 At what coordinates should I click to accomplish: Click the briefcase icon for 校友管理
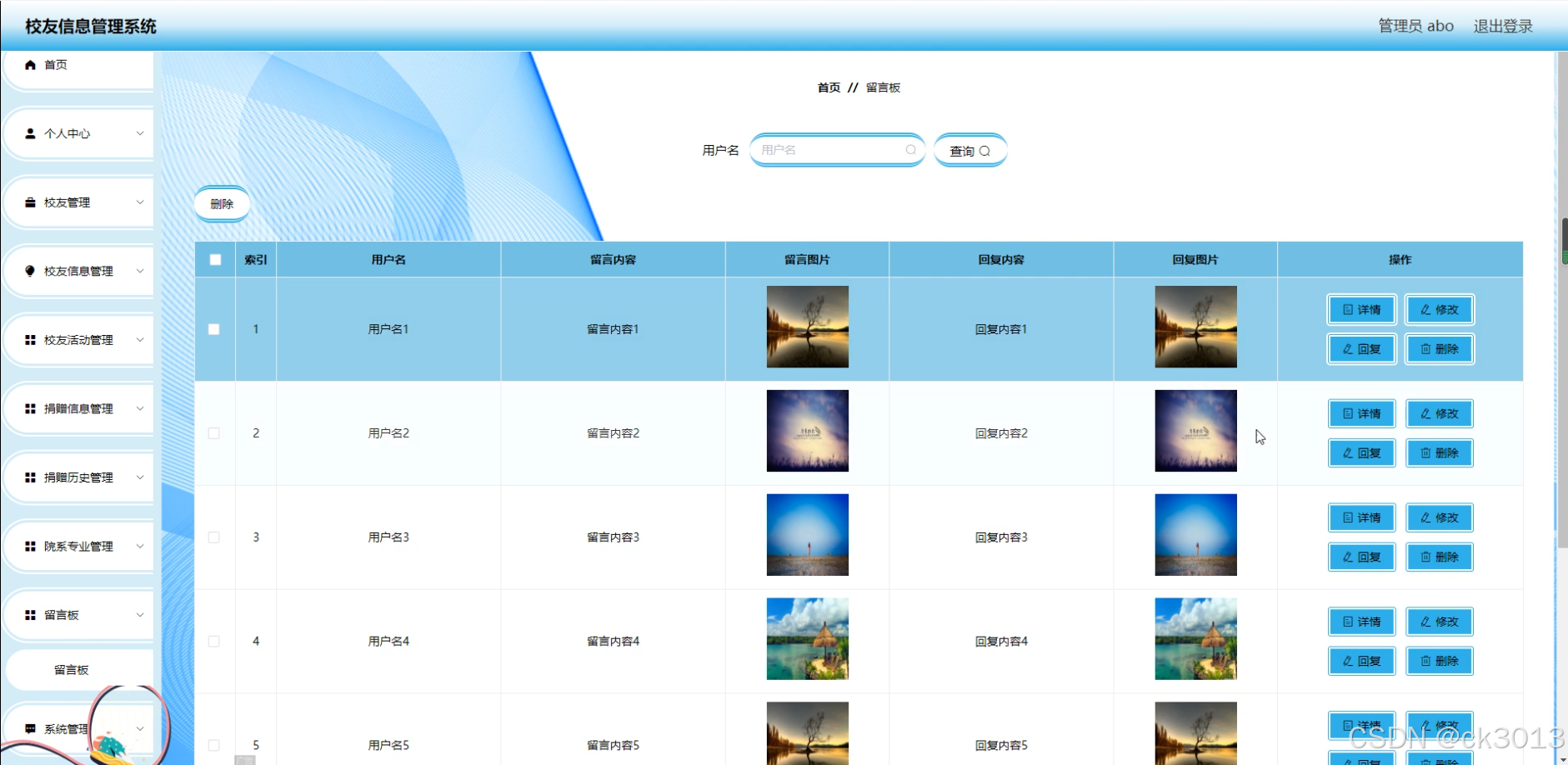(x=30, y=202)
